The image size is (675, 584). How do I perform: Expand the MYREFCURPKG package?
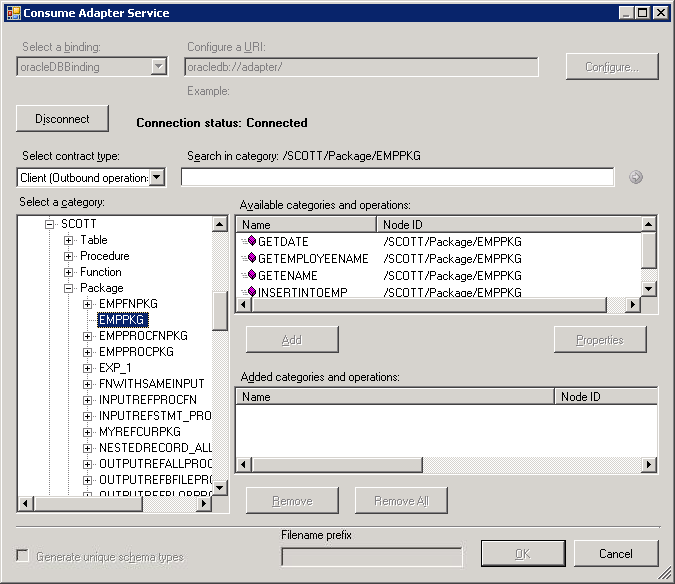(x=87, y=432)
